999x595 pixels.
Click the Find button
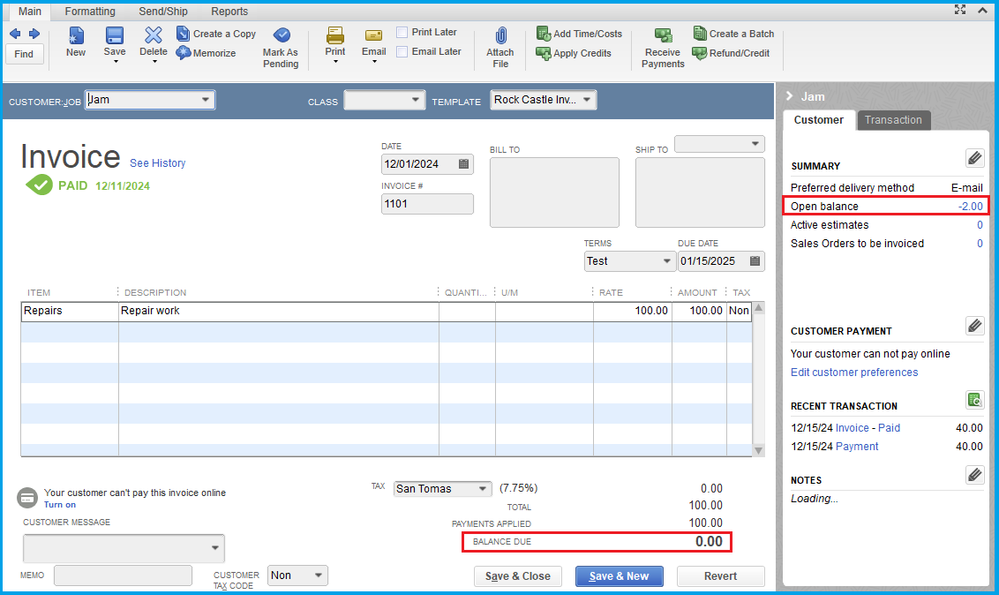tap(24, 54)
